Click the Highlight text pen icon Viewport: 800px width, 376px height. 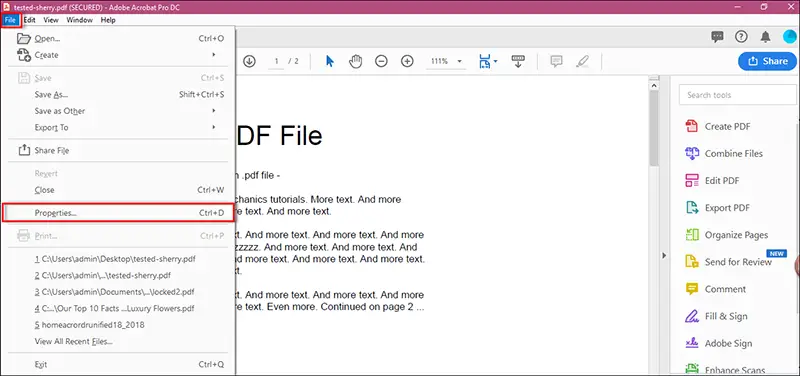pos(582,61)
